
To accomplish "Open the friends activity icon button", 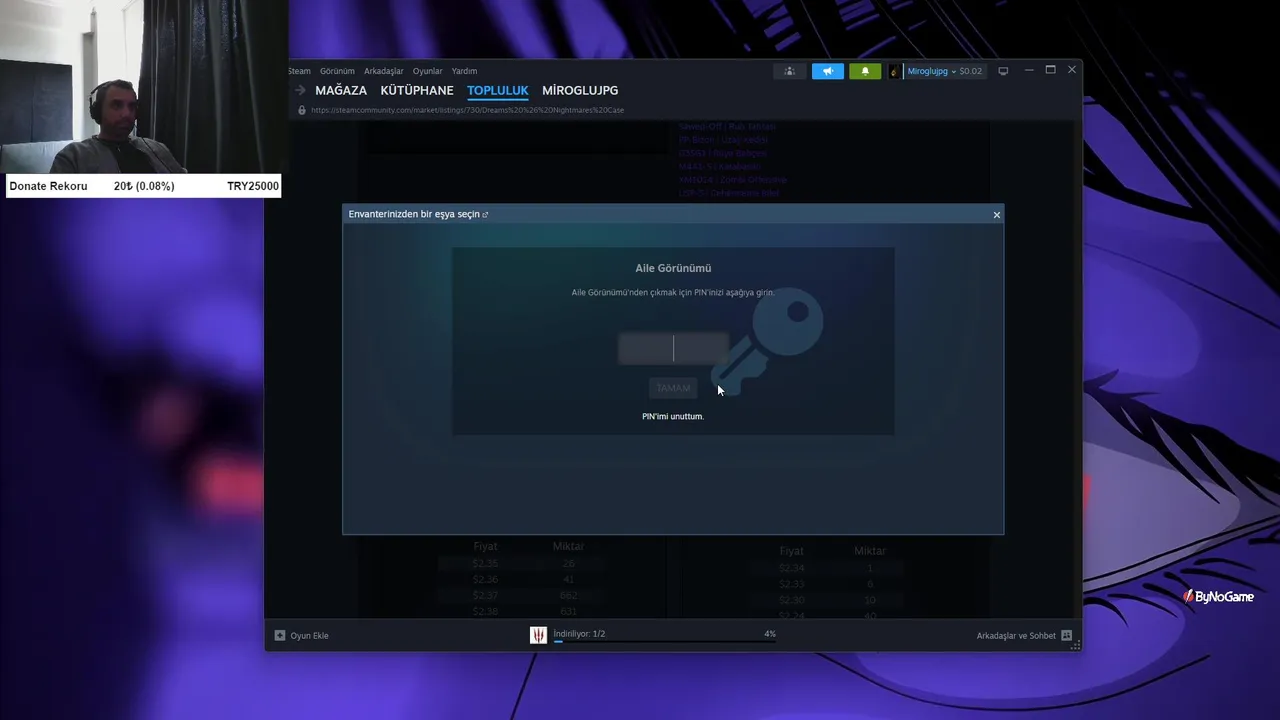I will [x=789, y=71].
